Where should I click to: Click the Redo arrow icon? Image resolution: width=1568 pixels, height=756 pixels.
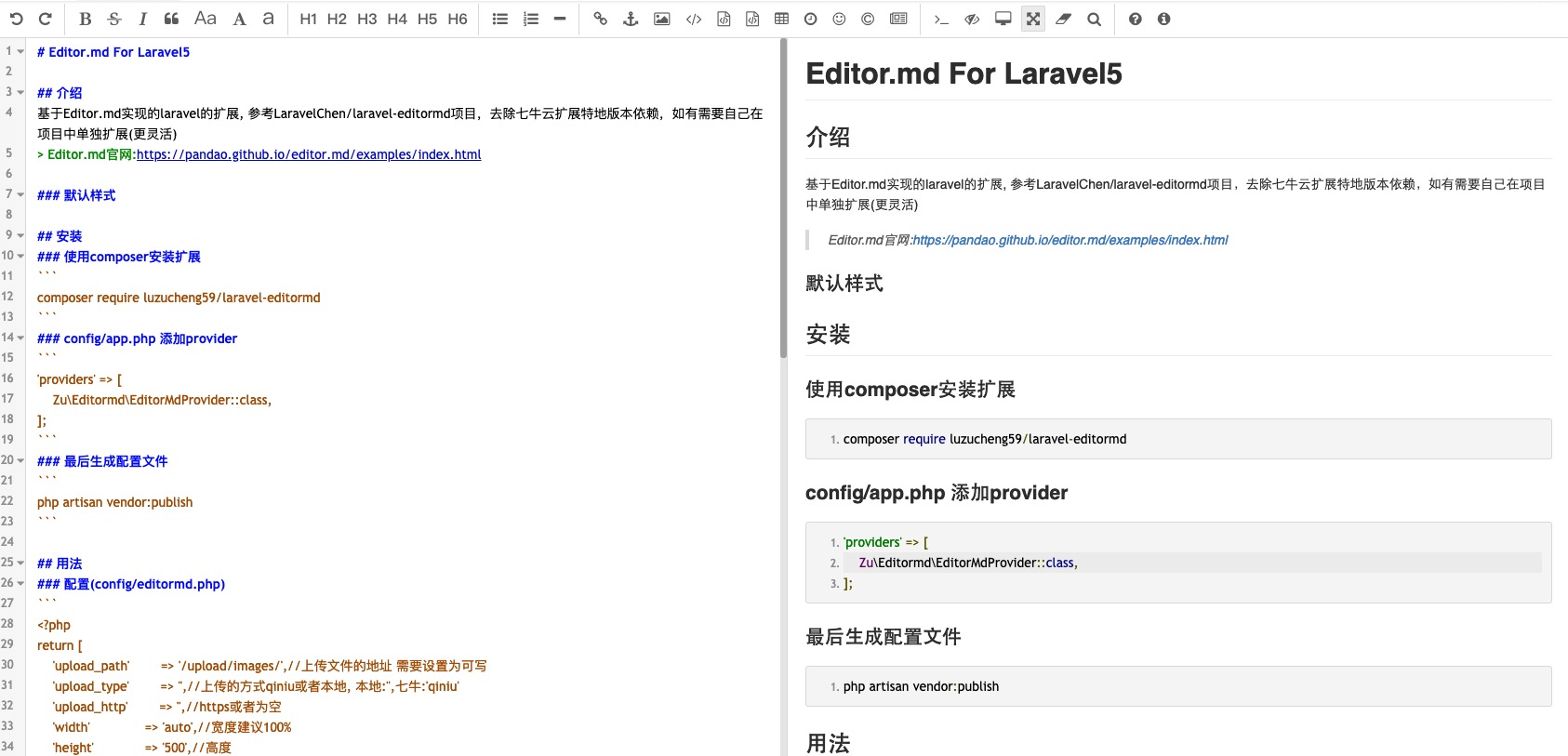(45, 19)
